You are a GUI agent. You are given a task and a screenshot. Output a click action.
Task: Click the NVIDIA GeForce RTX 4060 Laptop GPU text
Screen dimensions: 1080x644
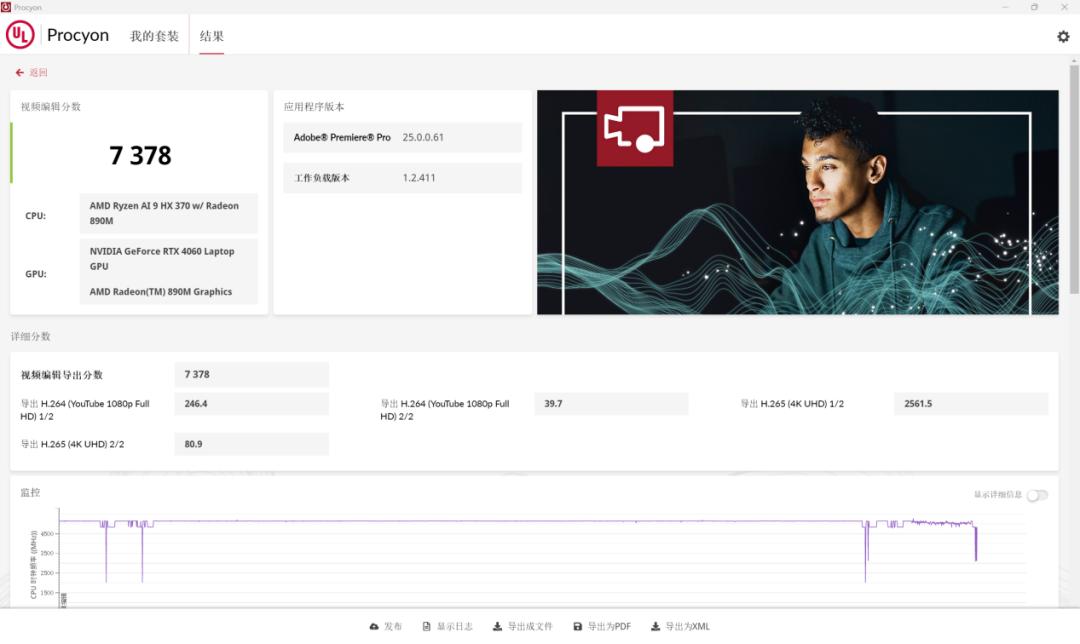tap(162, 258)
